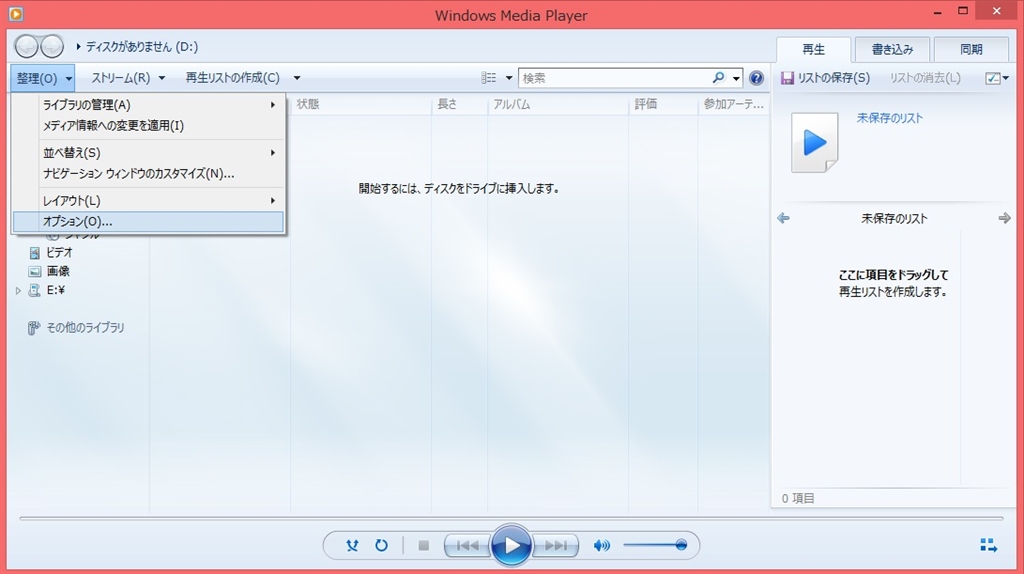Screen dimensions: 1024x574
Task: Adjust the volume slider
Action: [655, 545]
